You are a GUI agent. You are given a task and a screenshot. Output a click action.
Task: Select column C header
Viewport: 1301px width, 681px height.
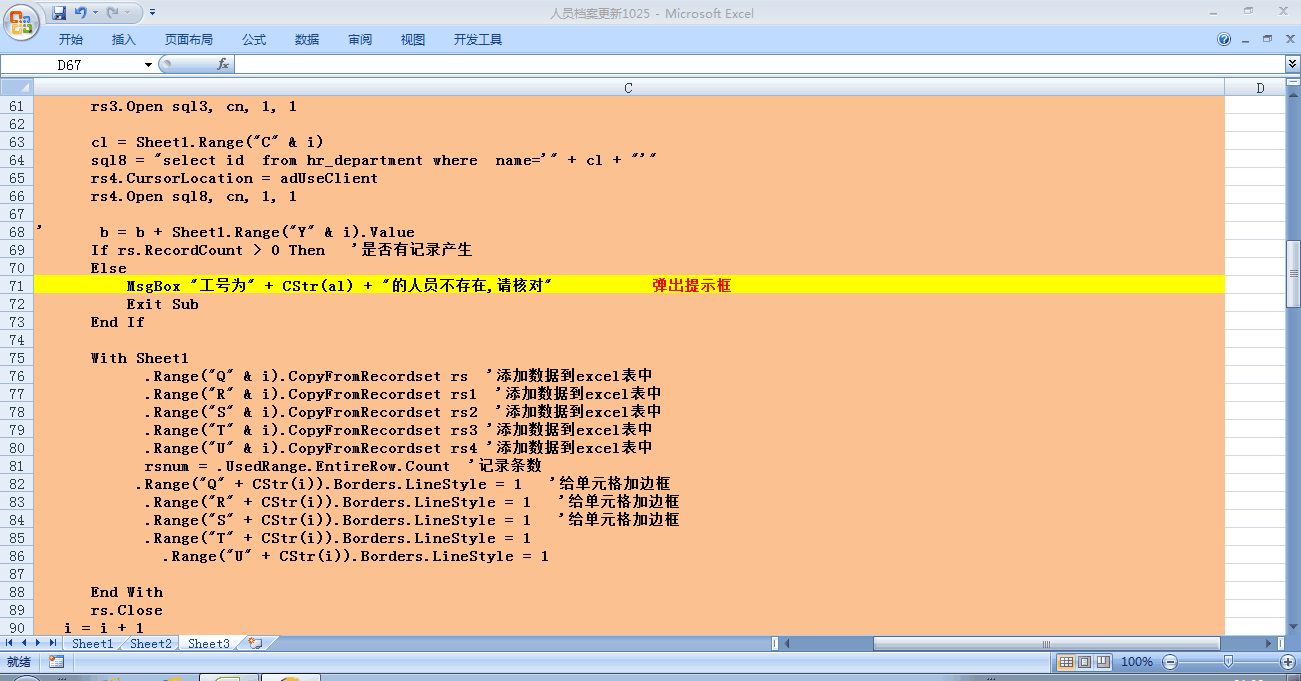[x=629, y=88]
